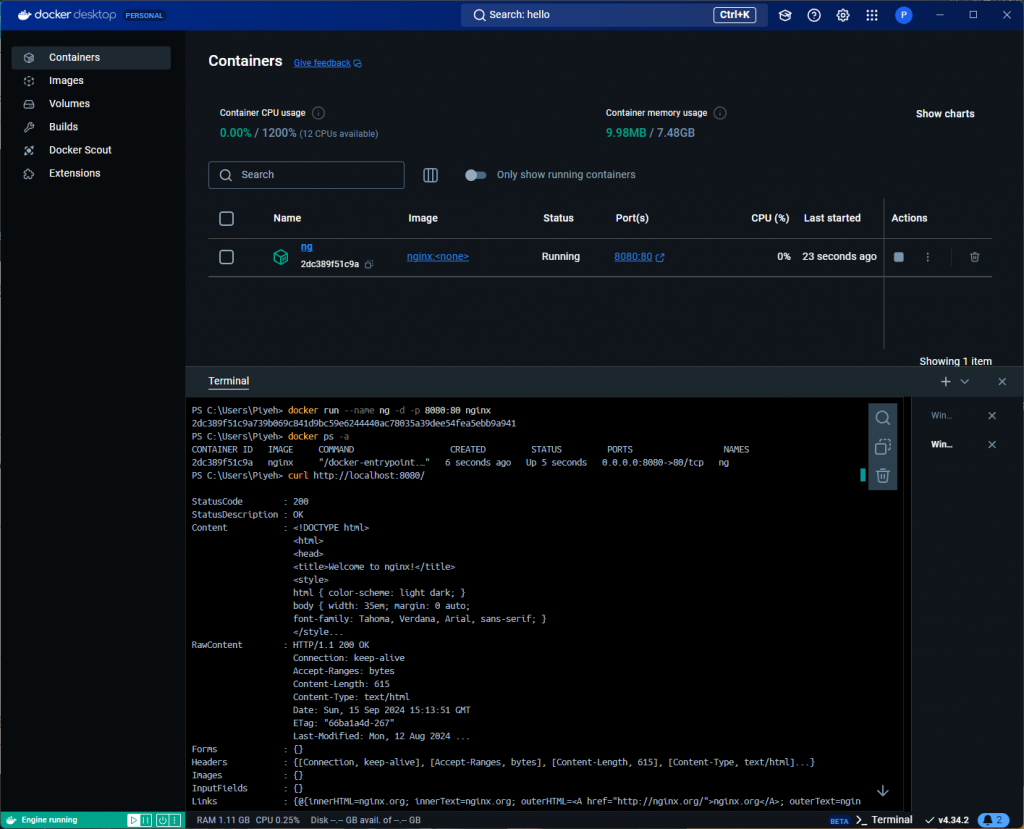Show info for Container memory usage
This screenshot has height=829, width=1024.
coord(720,113)
